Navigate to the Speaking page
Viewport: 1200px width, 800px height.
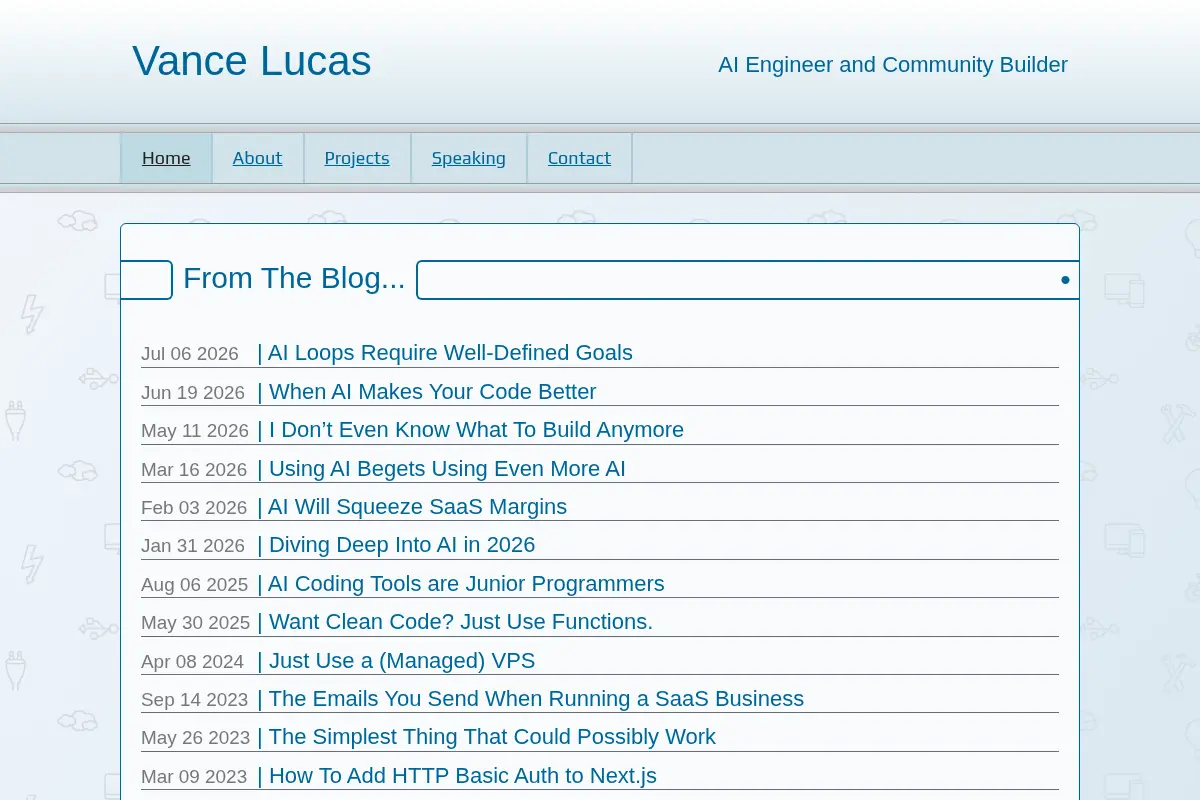[469, 158]
